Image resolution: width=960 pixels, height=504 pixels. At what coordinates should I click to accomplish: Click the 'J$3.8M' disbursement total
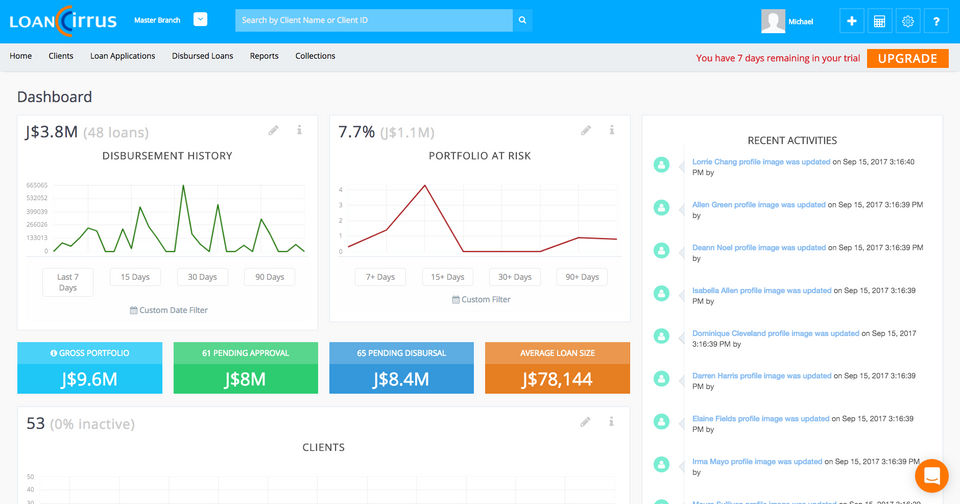(x=51, y=132)
